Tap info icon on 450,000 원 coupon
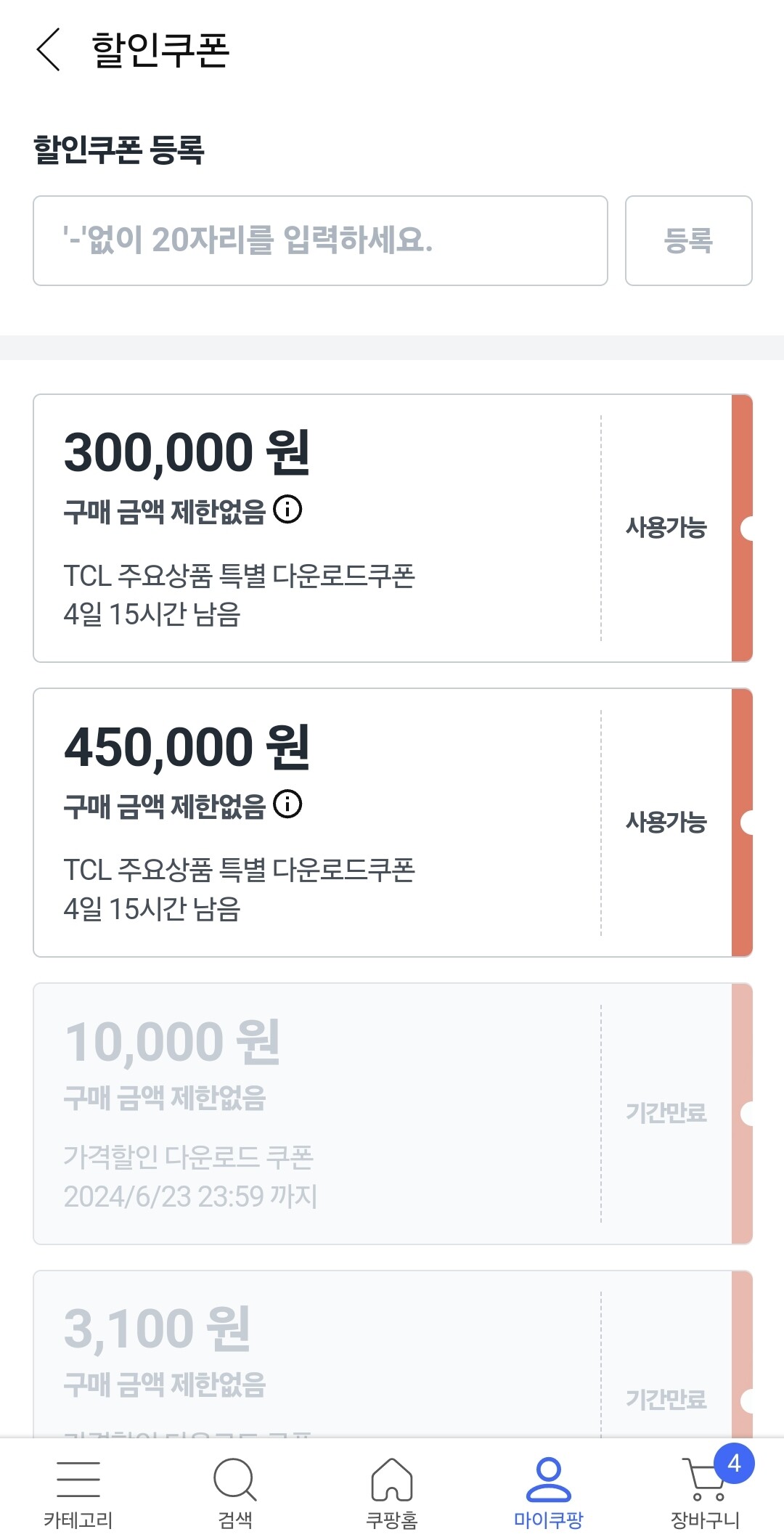The height and width of the screenshot is (1537, 784). coord(287,804)
